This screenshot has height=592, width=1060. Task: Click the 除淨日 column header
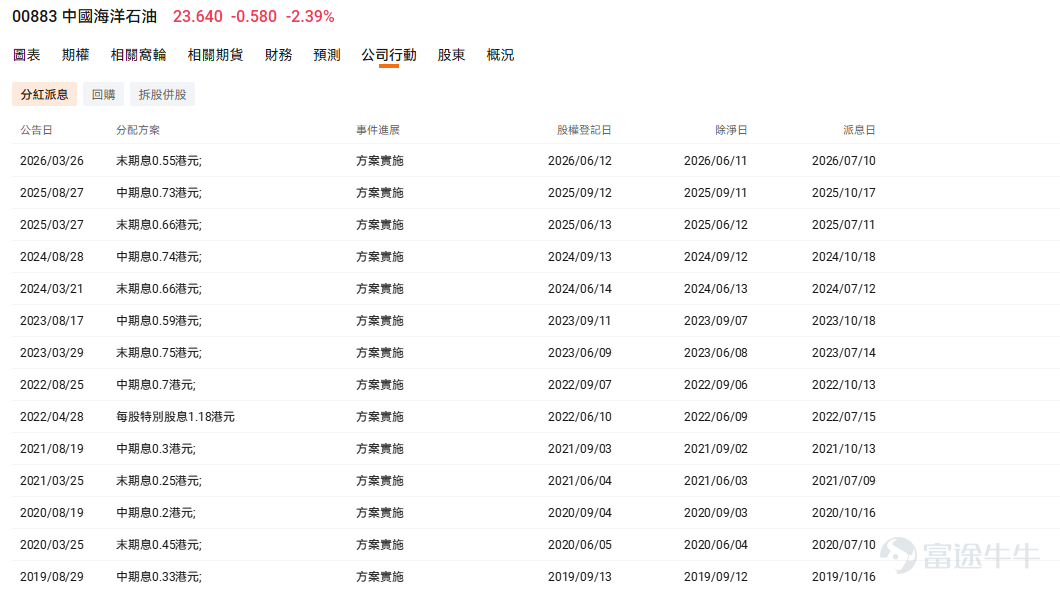[731, 130]
